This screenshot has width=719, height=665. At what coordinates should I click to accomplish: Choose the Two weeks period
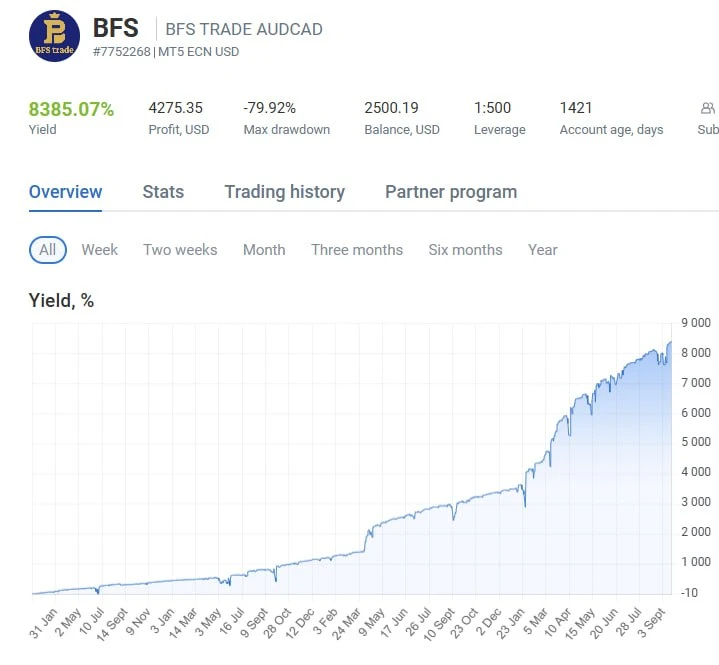pyautogui.click(x=180, y=249)
